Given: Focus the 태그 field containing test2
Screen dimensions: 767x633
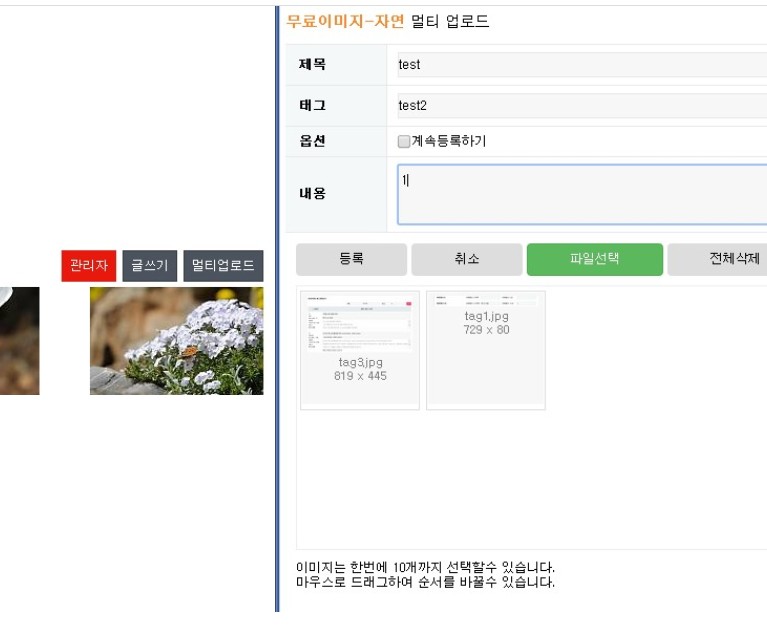Looking at the screenshot, I should (580, 105).
